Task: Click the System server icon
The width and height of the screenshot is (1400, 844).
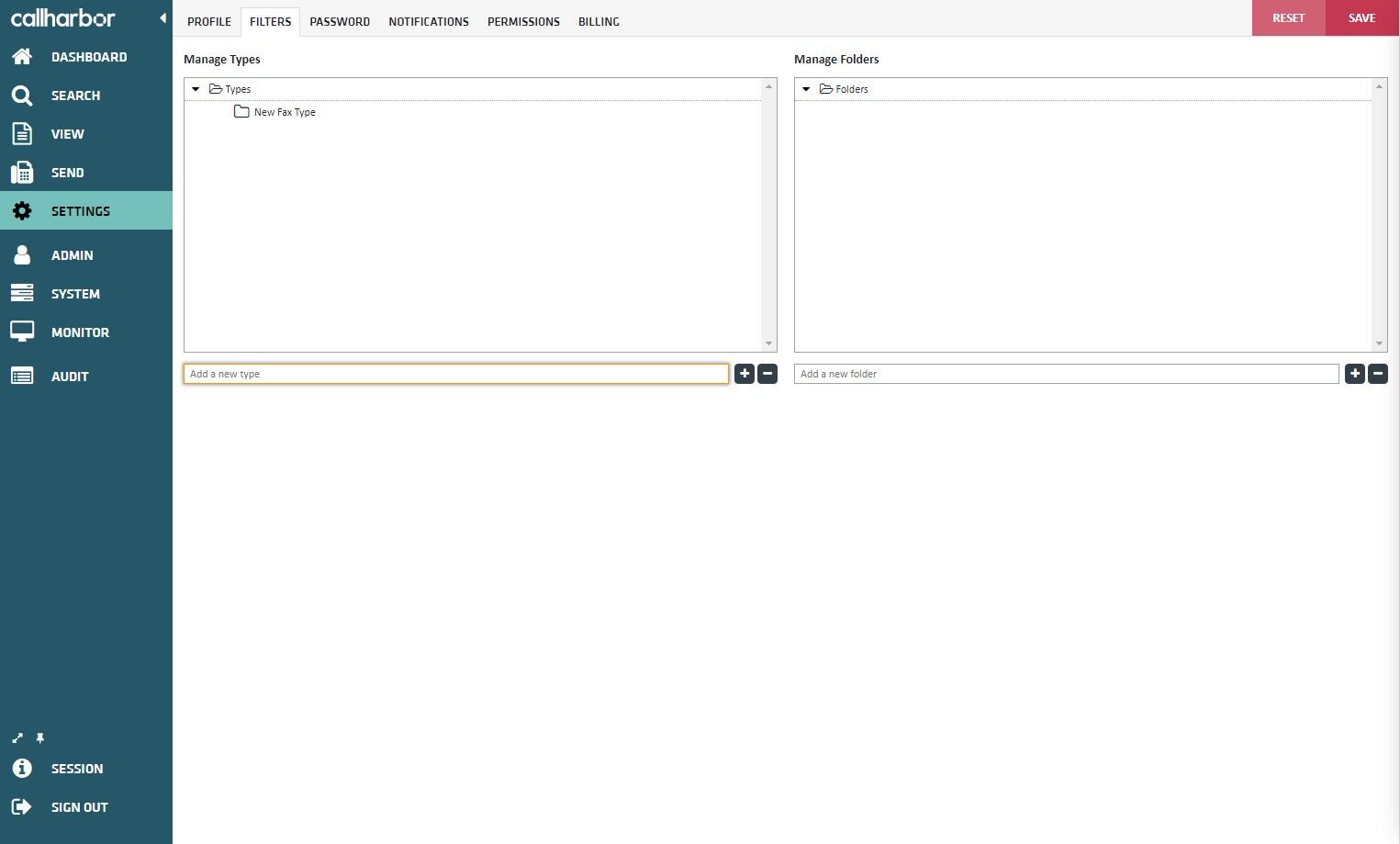Action: click(22, 294)
